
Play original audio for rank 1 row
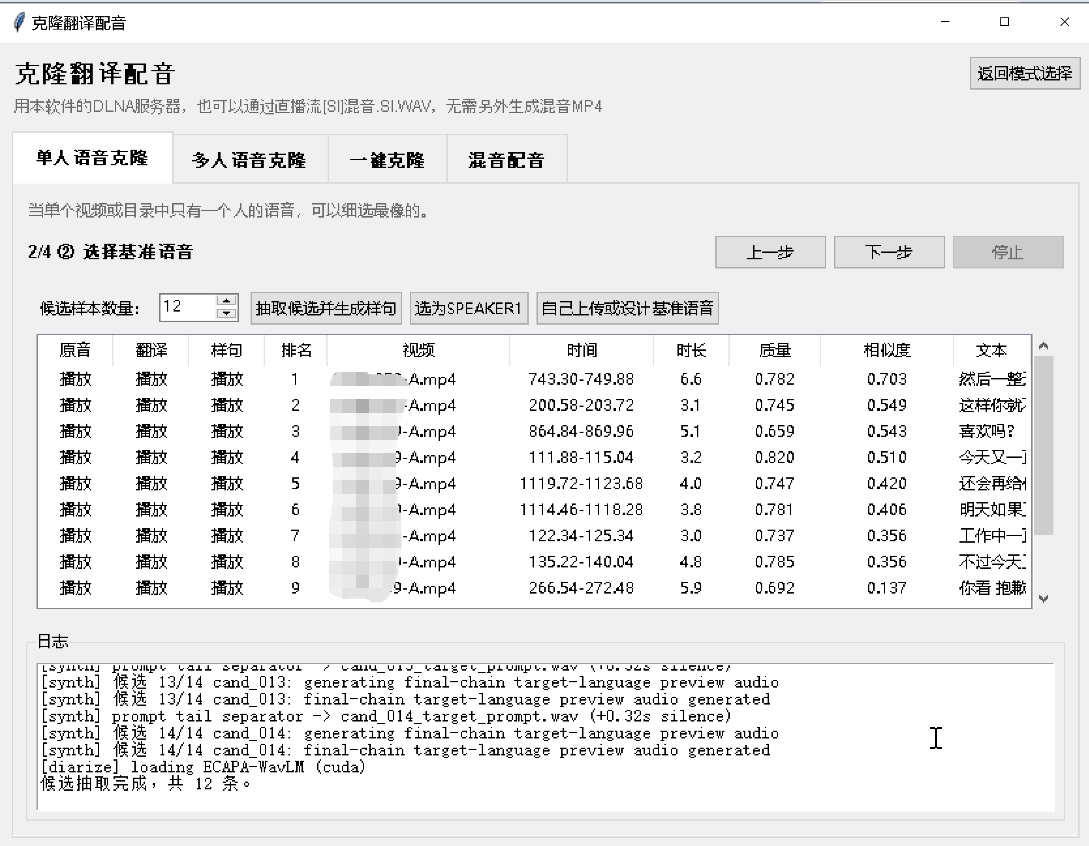75,379
